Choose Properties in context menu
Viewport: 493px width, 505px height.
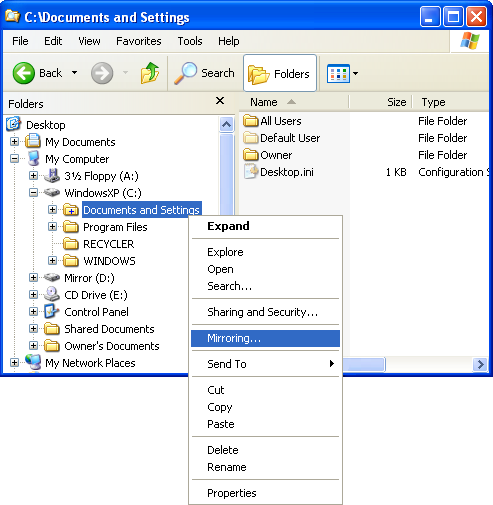265,493
